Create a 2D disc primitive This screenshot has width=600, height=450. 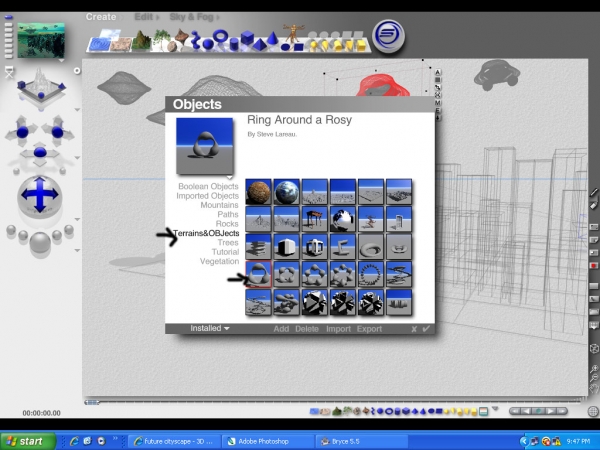coord(285,47)
